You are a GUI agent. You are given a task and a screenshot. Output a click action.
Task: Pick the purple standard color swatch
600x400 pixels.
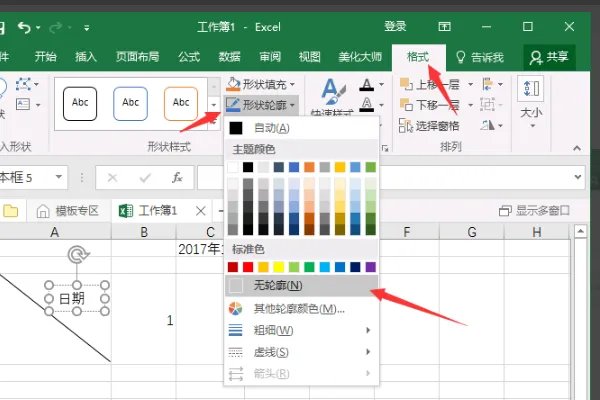click(x=370, y=267)
